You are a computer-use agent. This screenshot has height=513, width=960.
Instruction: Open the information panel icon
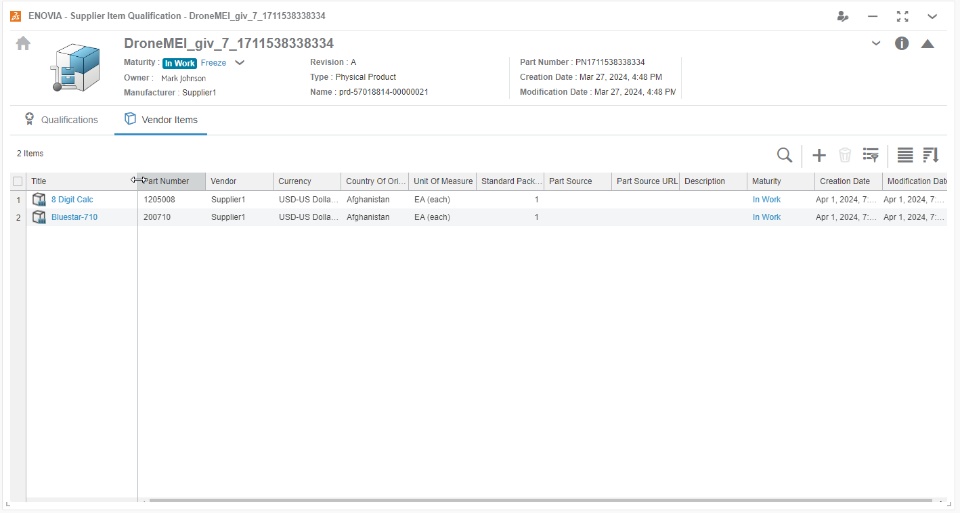point(902,43)
